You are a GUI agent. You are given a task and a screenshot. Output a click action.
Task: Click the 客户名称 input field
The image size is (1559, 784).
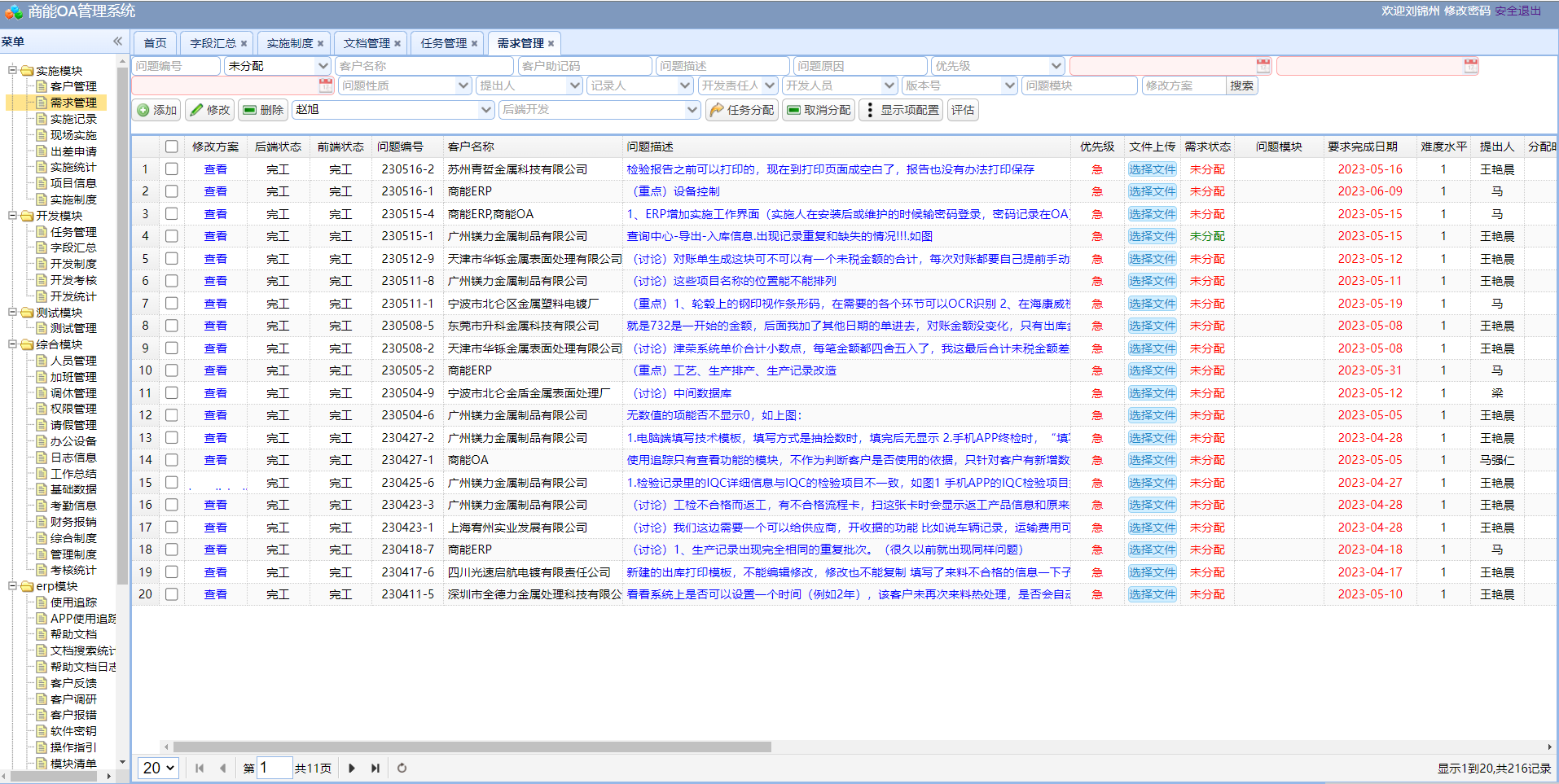click(x=424, y=66)
